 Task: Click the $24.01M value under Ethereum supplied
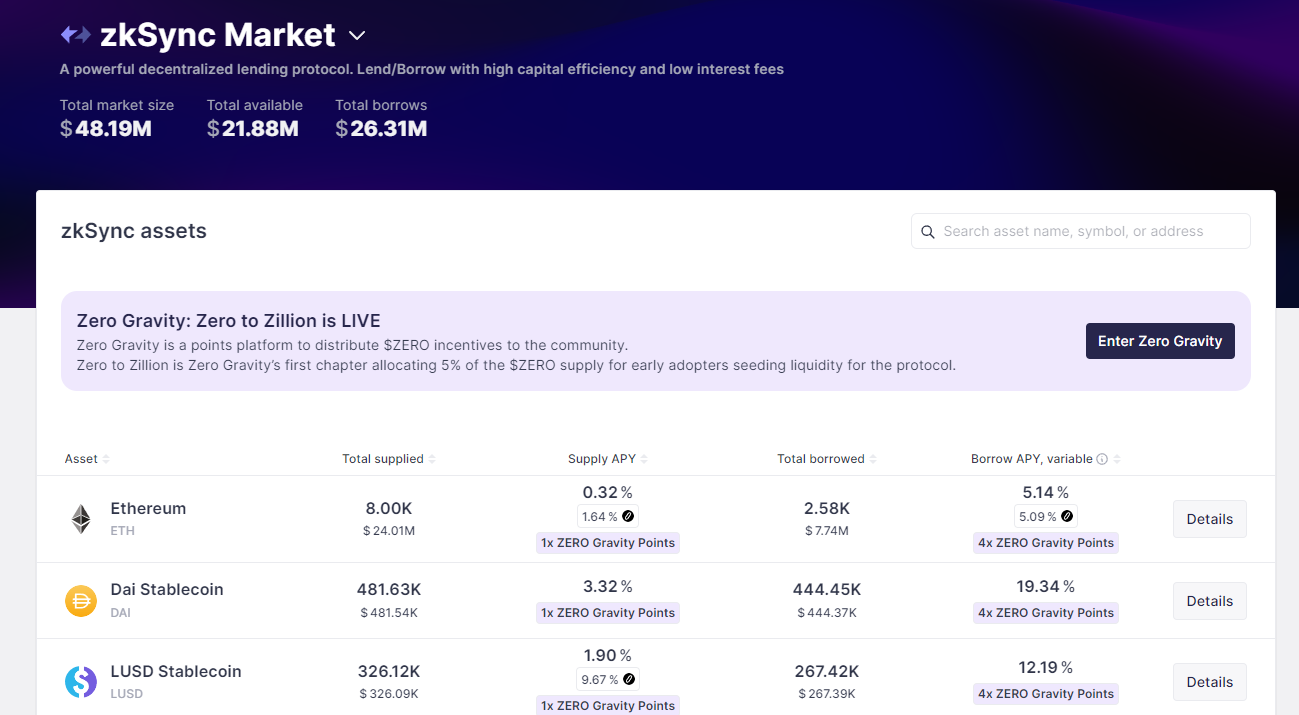tap(389, 531)
